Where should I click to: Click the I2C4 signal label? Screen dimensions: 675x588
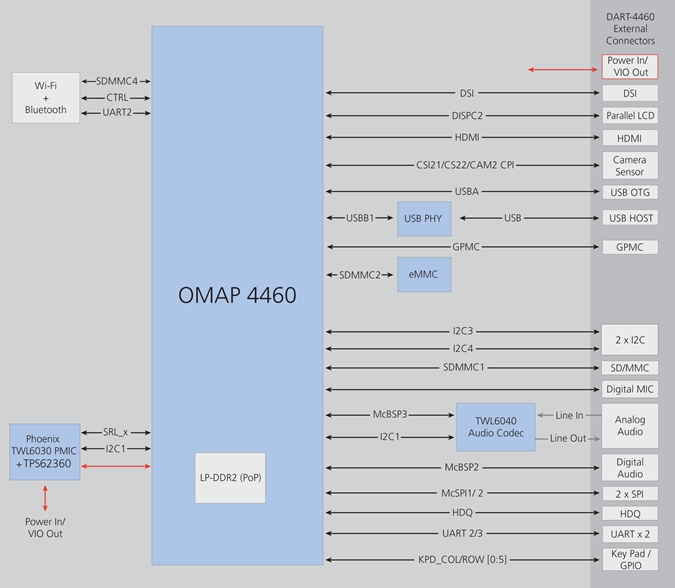click(463, 348)
